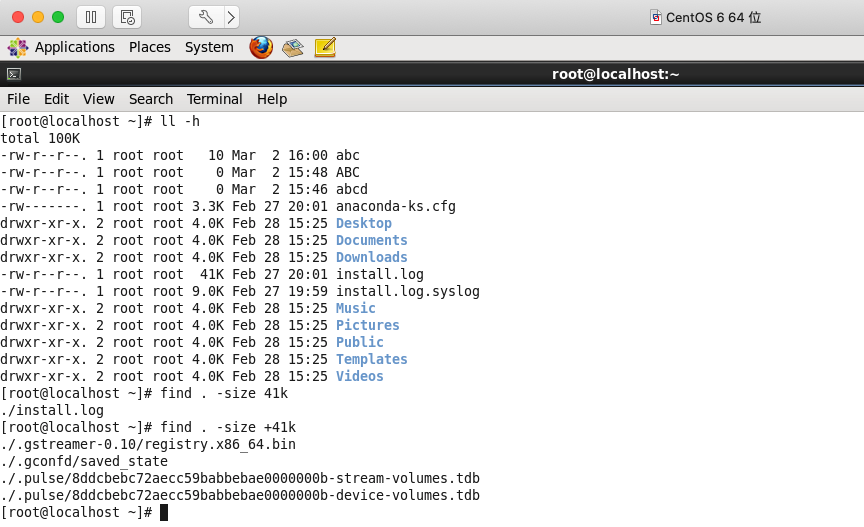The width and height of the screenshot is (864, 527).
Task: Open the Terminal menu
Action: coord(214,99)
